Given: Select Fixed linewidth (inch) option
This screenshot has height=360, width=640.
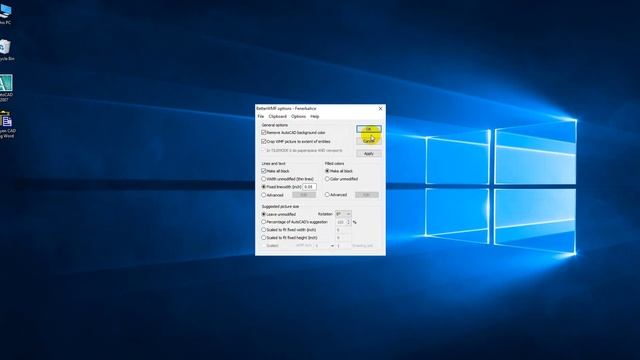Looking at the screenshot, I should (264, 187).
